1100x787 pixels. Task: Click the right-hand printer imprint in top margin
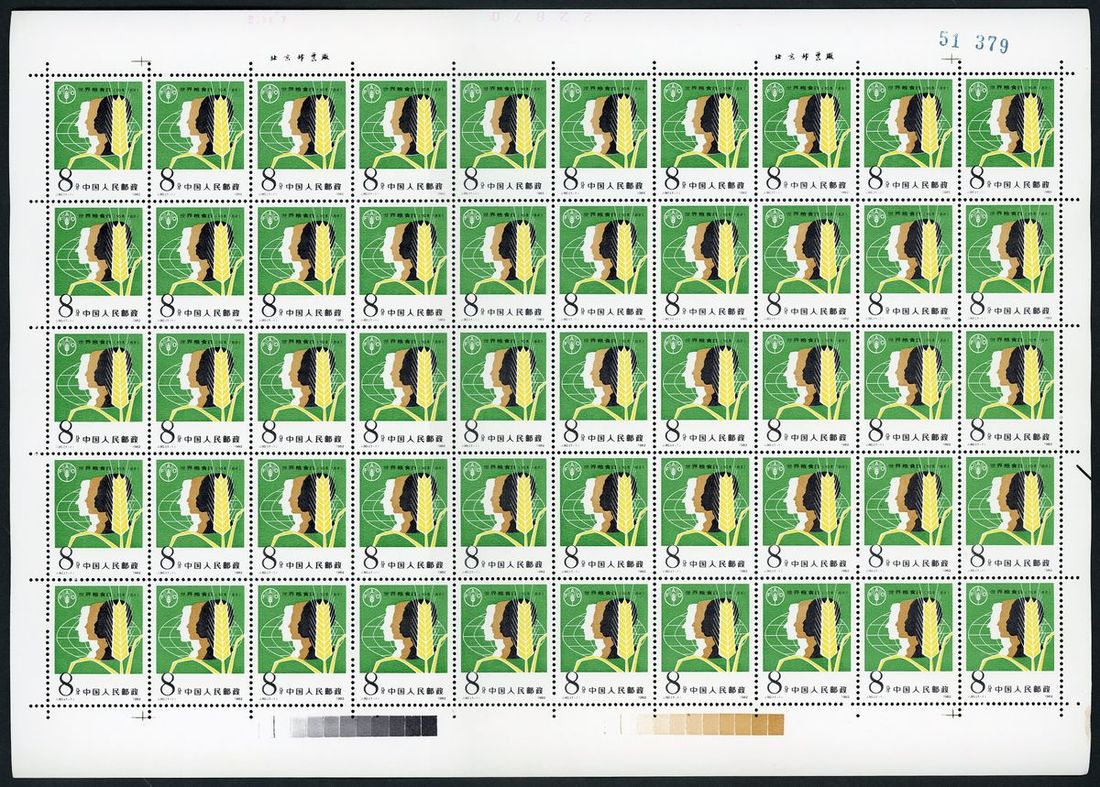click(x=804, y=56)
